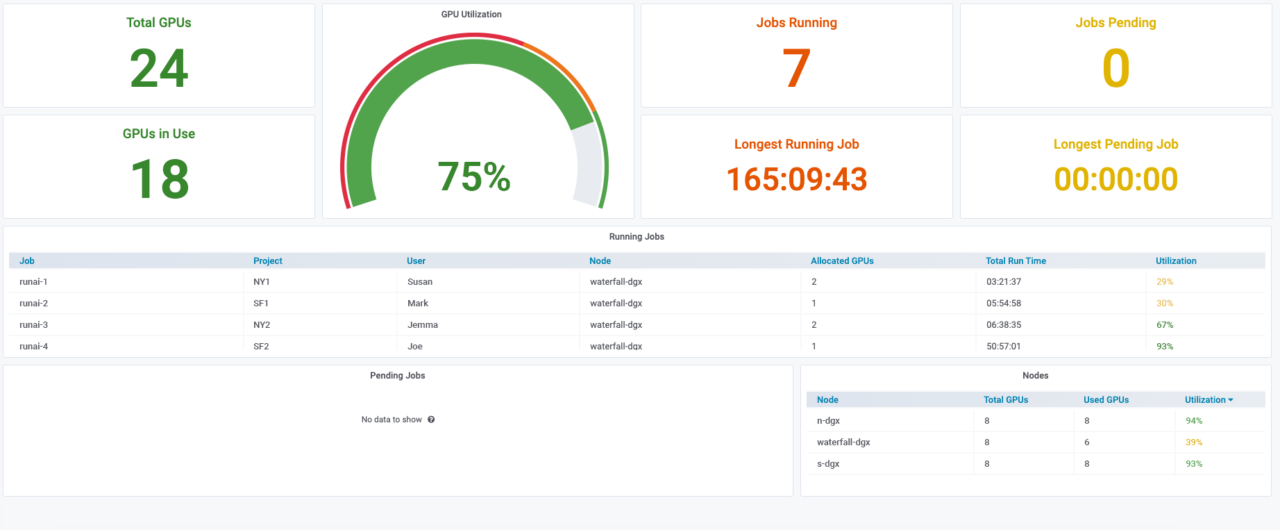Sort running jobs by Total Run Time

coord(1015,261)
